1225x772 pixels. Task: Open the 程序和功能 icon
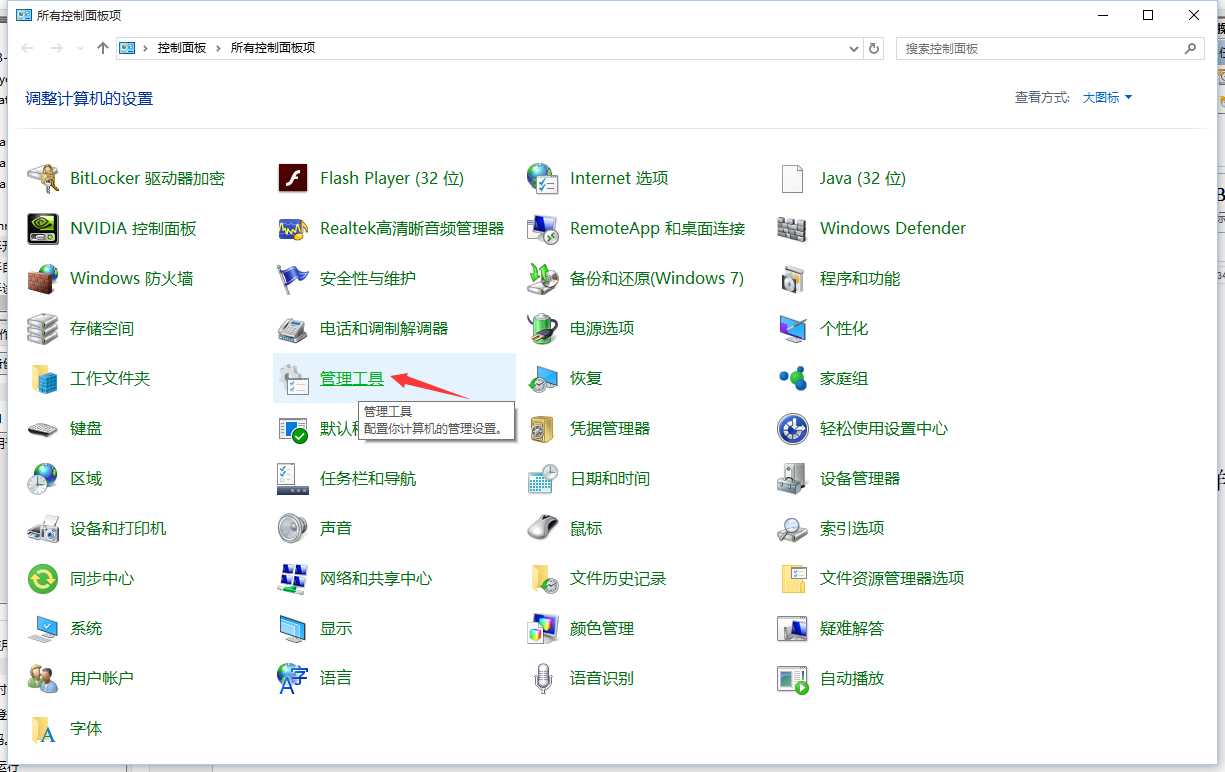(792, 278)
